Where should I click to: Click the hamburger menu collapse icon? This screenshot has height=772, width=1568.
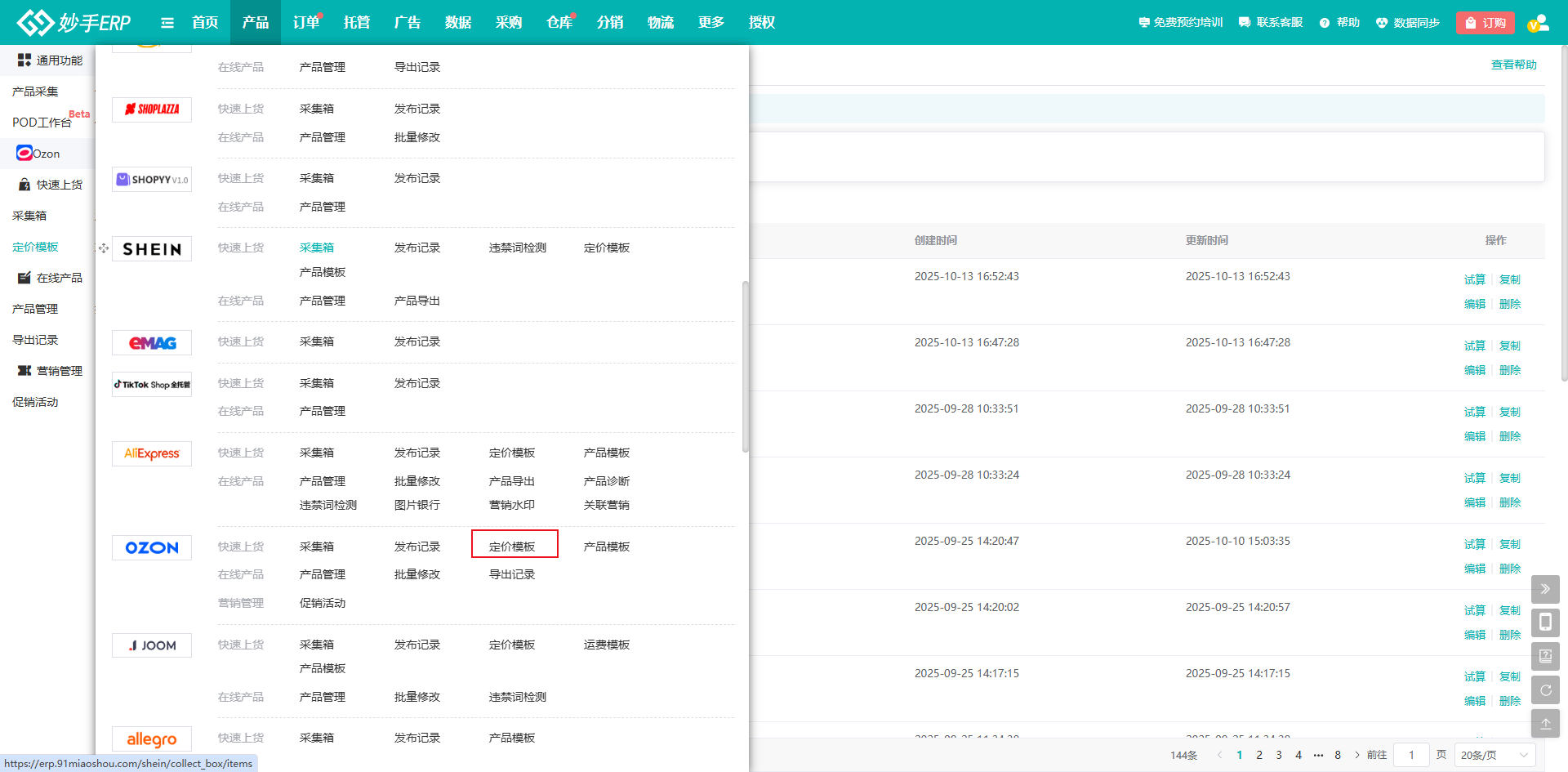click(167, 23)
